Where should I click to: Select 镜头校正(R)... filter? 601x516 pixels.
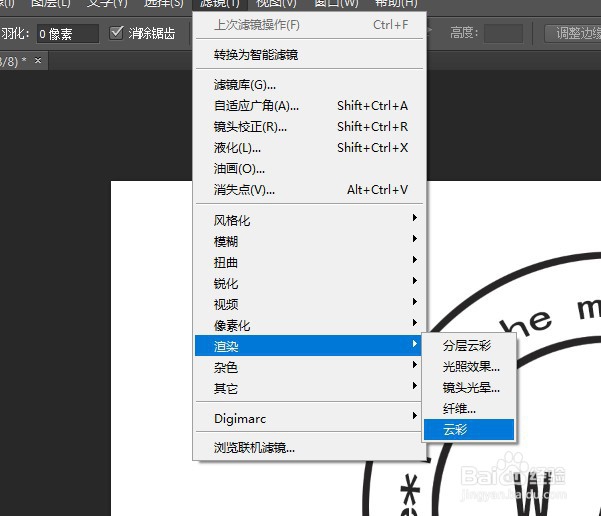pyautogui.click(x=309, y=127)
